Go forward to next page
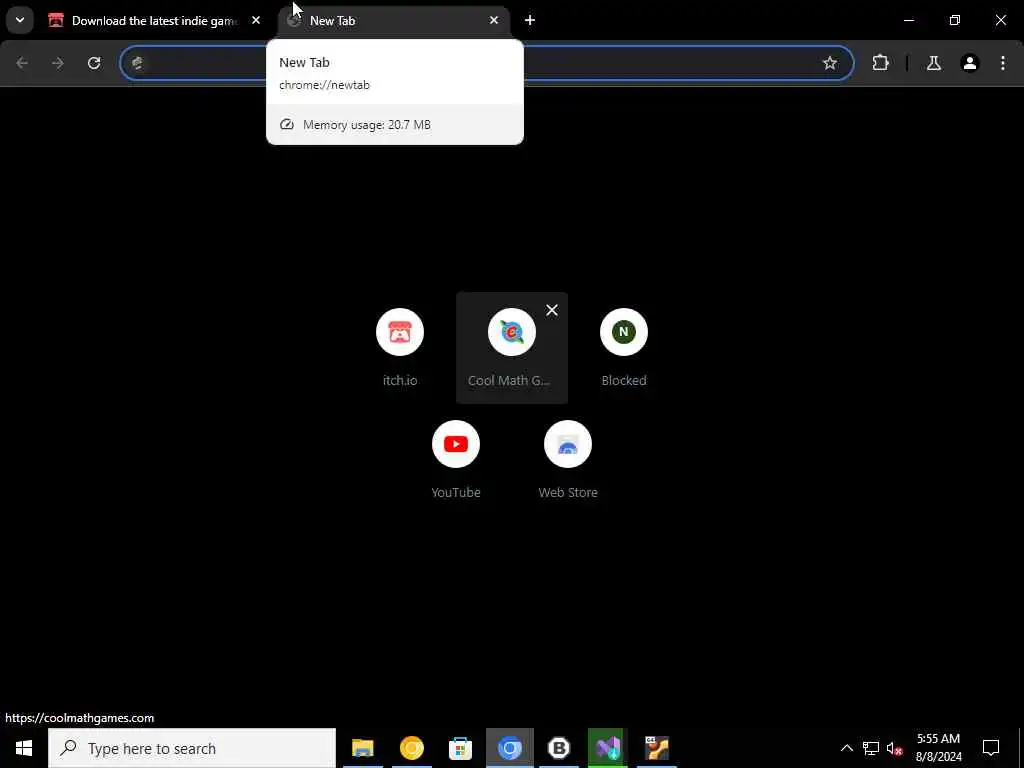This screenshot has width=1024, height=768. click(58, 63)
